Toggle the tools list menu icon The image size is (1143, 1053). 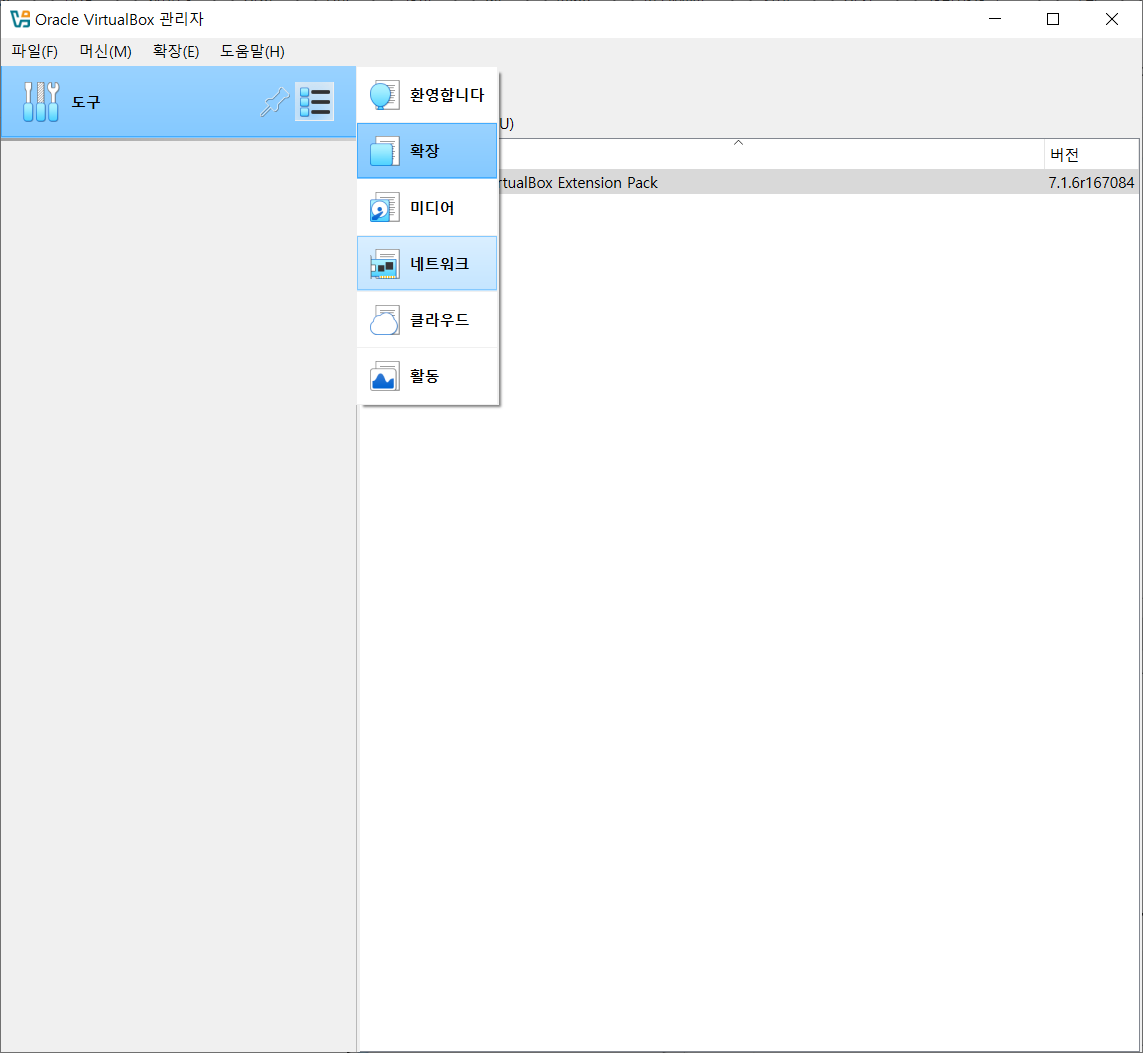(x=315, y=101)
